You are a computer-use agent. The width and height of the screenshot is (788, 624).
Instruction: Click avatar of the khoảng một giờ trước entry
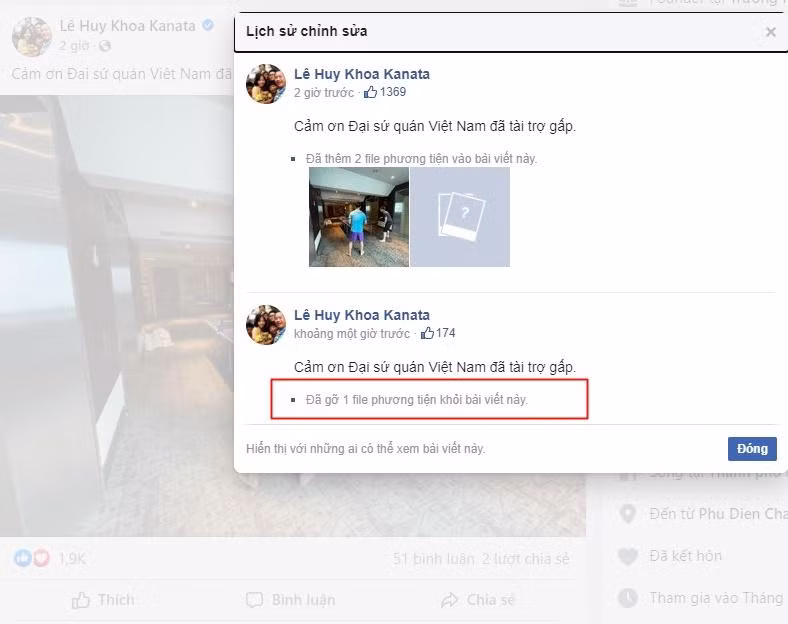click(x=266, y=325)
